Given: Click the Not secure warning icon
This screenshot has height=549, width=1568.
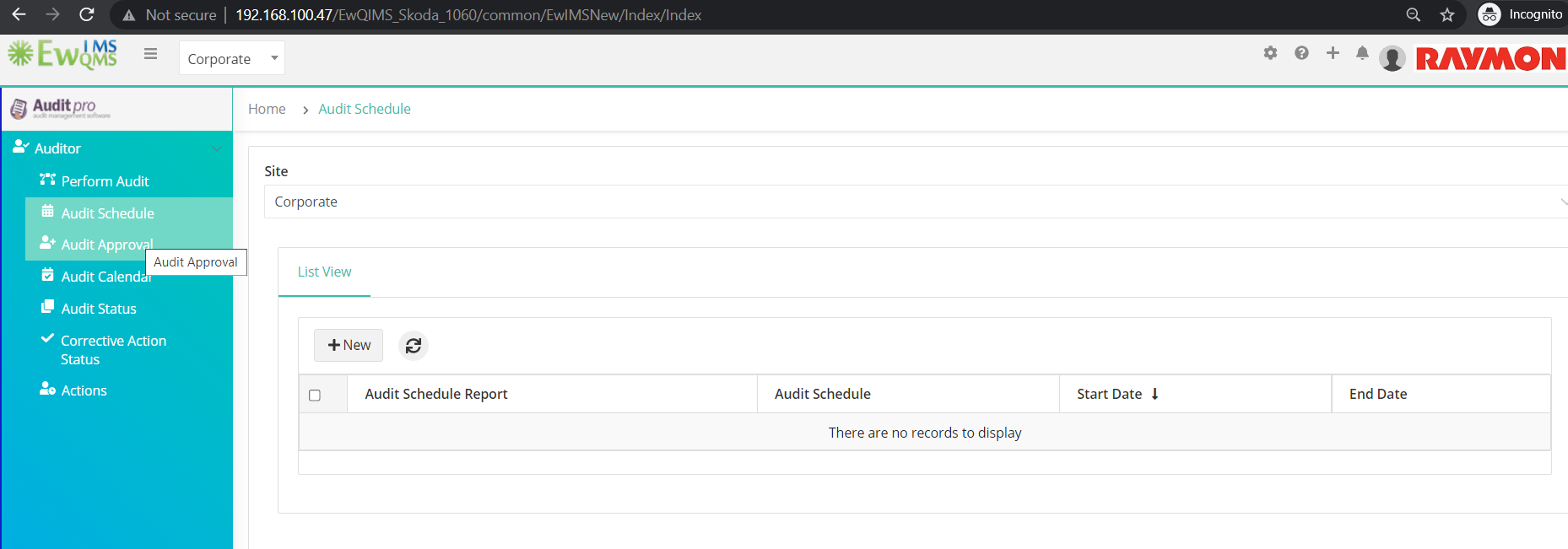Looking at the screenshot, I should click(128, 15).
